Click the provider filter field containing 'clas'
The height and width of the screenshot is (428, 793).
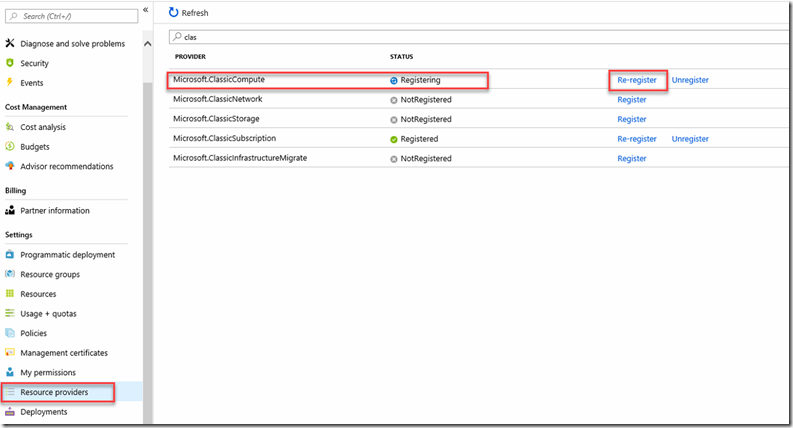click(479, 37)
